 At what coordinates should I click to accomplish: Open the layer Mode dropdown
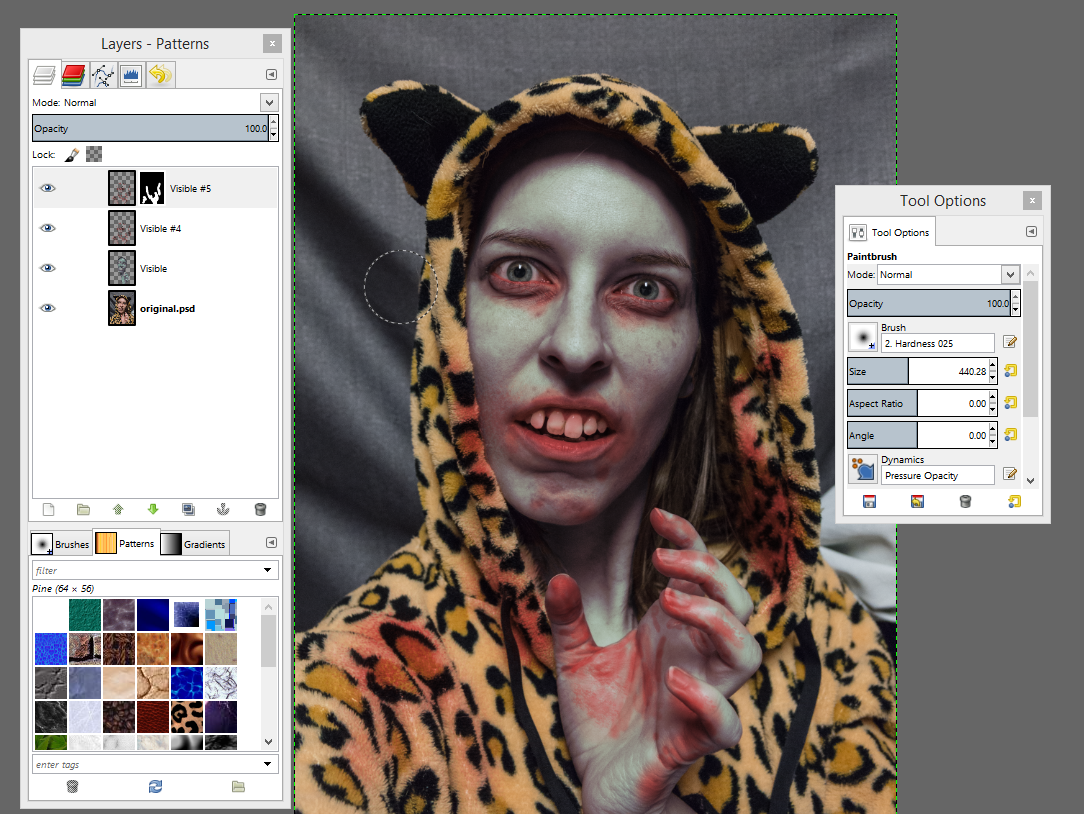(x=269, y=101)
